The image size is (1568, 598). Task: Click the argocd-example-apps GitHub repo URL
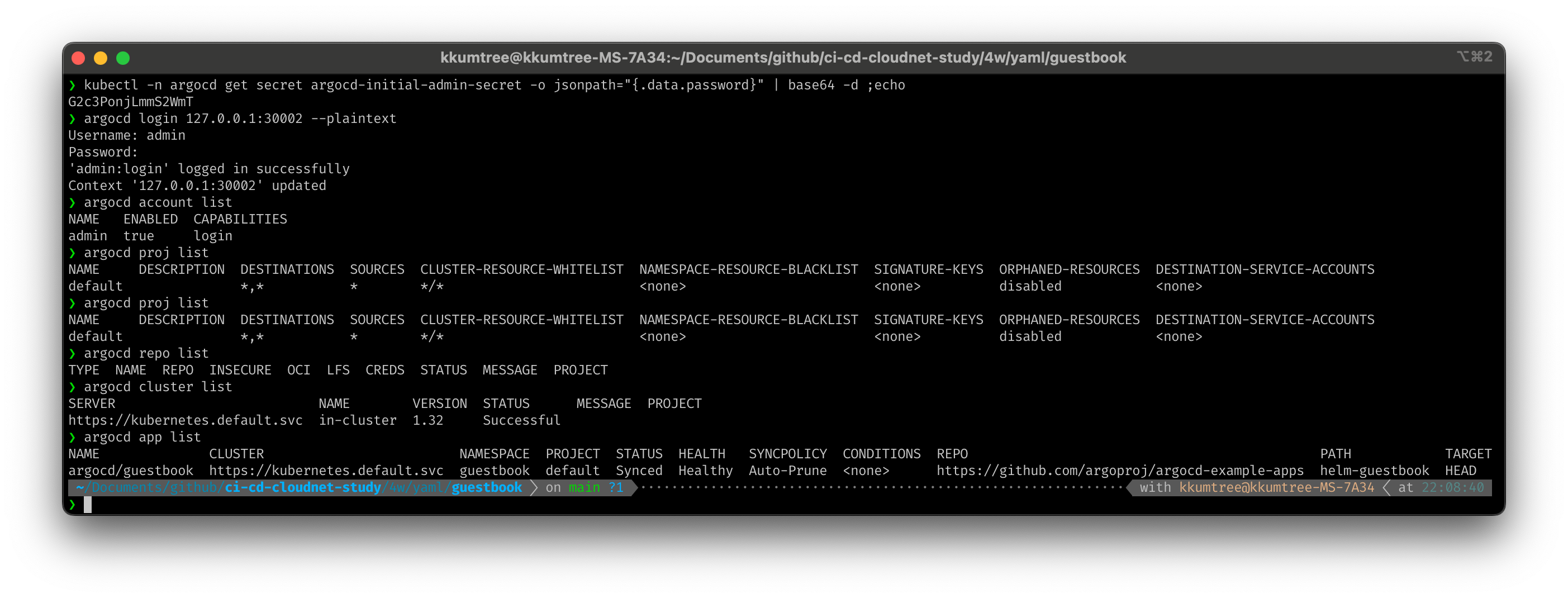click(x=1120, y=471)
